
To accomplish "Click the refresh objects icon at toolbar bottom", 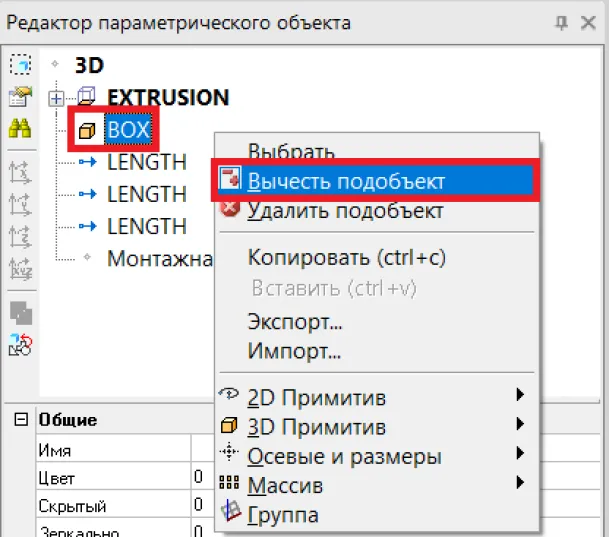I will (x=20, y=346).
